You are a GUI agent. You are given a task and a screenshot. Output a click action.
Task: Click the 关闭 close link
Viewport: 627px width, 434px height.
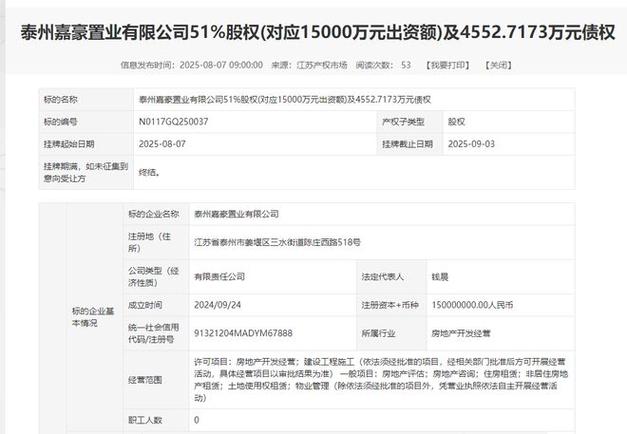(496, 65)
